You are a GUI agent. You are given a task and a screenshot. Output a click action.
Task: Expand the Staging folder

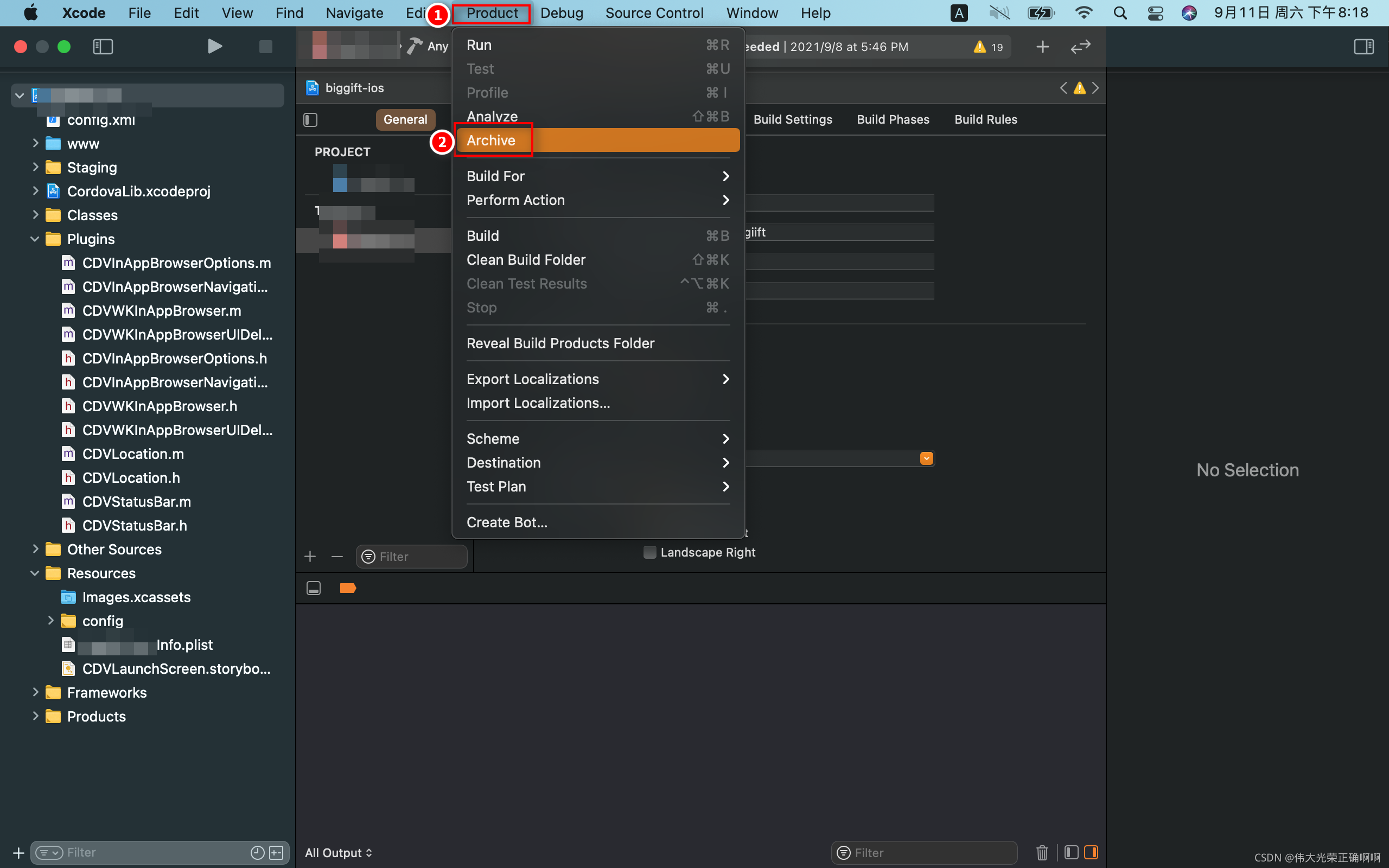coord(36,167)
